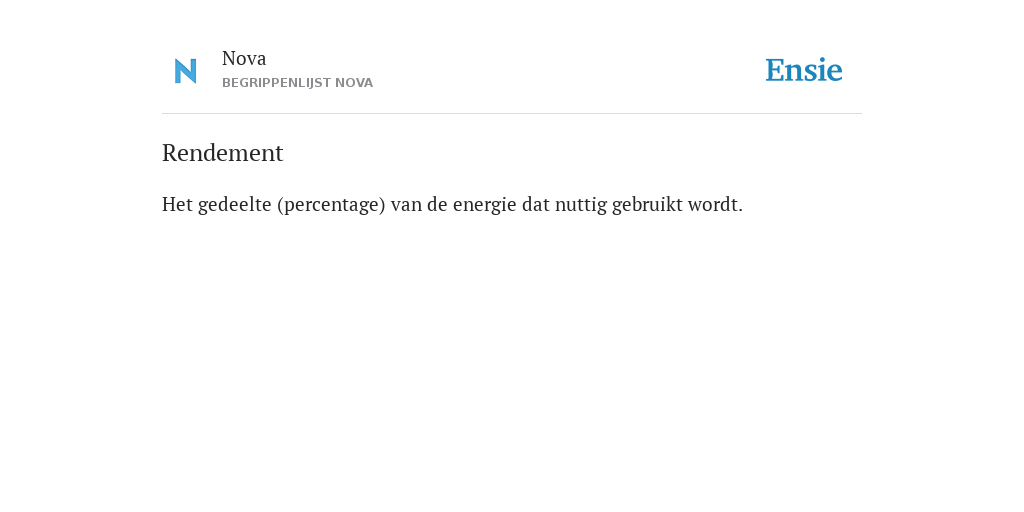Click the word 'wordt' ending the definition

click(x=712, y=204)
